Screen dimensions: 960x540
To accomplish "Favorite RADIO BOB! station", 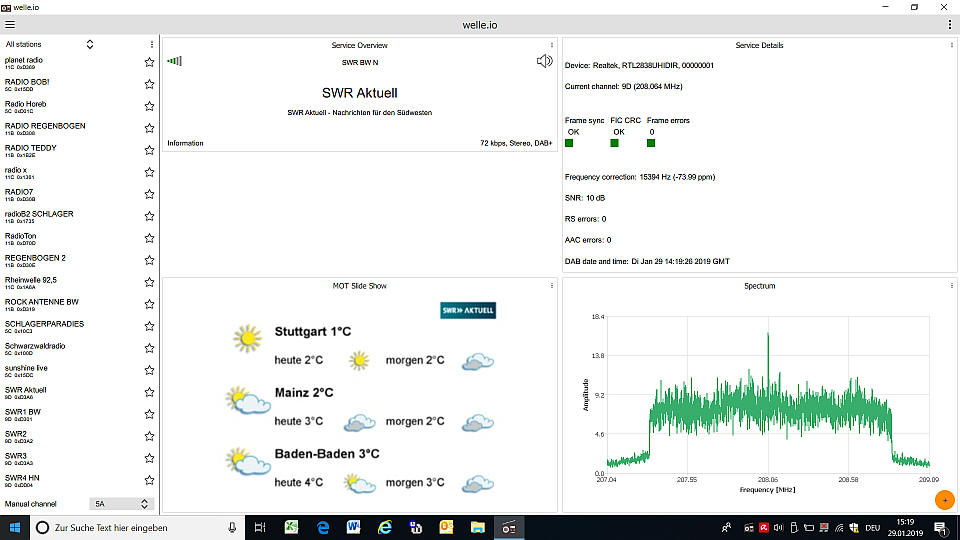I will [x=149, y=84].
